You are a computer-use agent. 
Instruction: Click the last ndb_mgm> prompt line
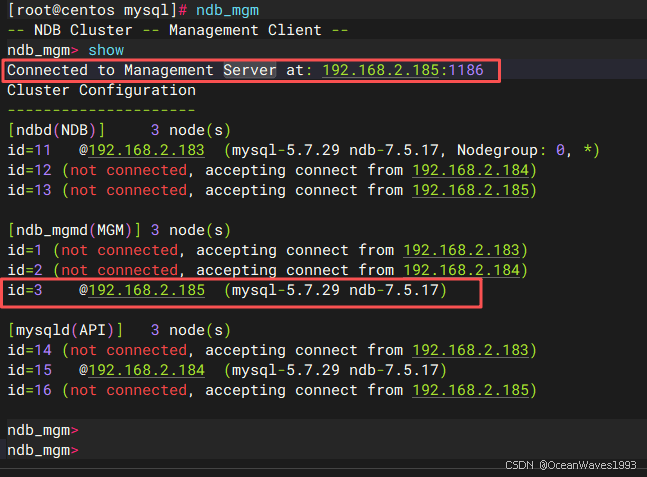(x=43, y=450)
